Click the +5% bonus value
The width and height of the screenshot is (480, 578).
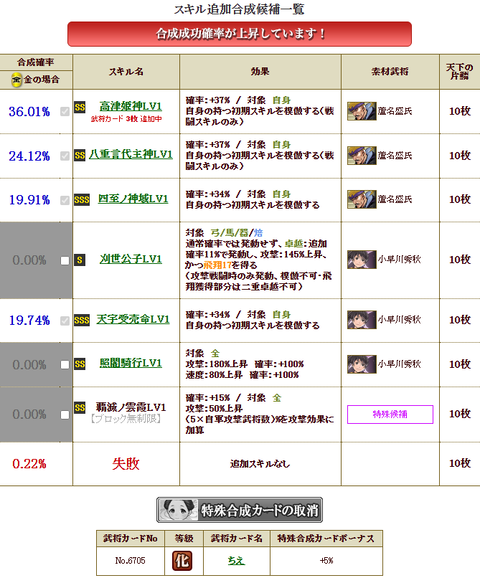(x=326, y=561)
